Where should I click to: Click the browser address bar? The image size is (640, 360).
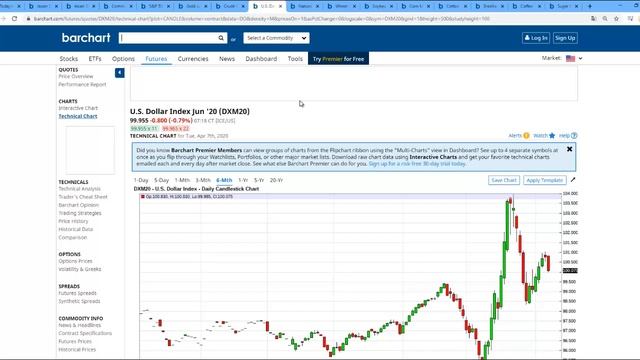(x=261, y=19)
